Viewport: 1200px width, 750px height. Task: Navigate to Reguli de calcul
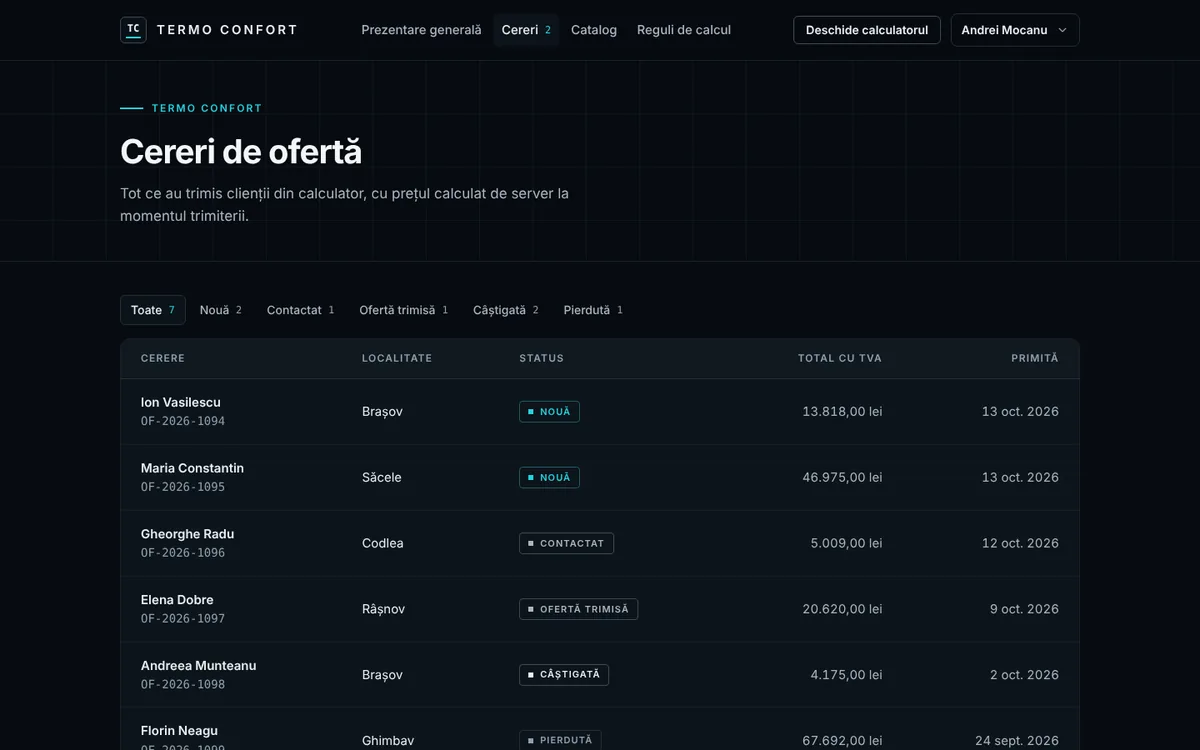pos(684,30)
